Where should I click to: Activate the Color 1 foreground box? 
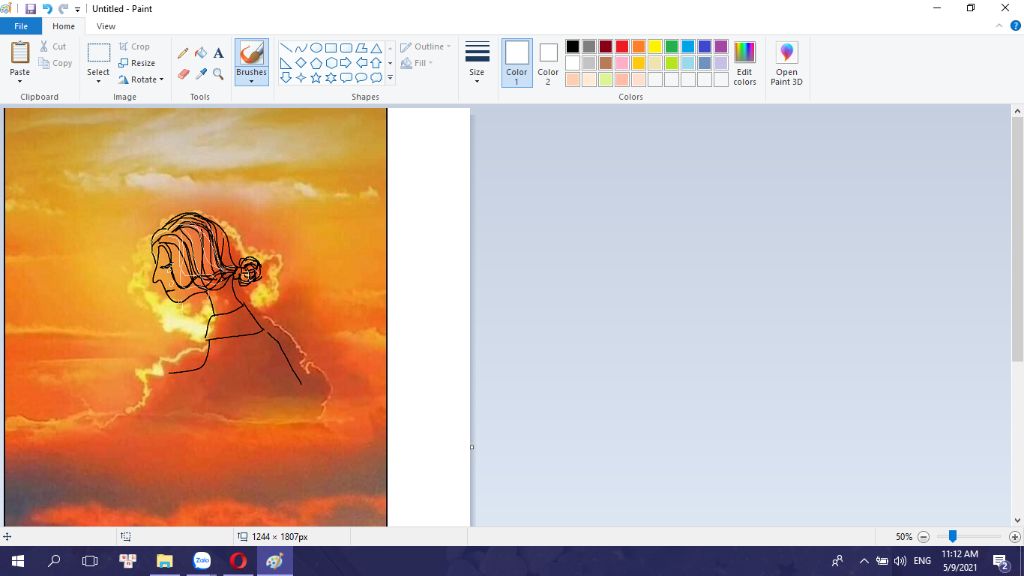(517, 62)
